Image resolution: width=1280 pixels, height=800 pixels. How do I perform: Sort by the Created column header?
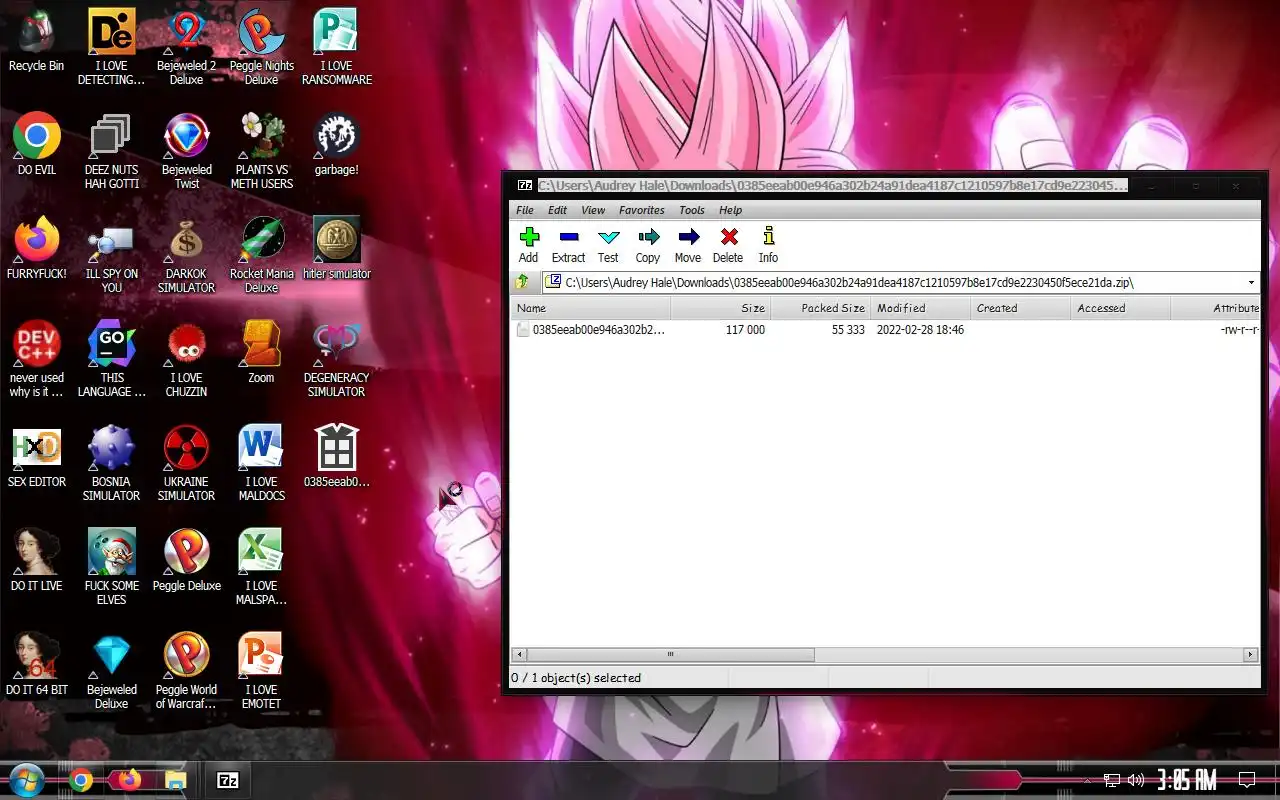tap(1020, 308)
